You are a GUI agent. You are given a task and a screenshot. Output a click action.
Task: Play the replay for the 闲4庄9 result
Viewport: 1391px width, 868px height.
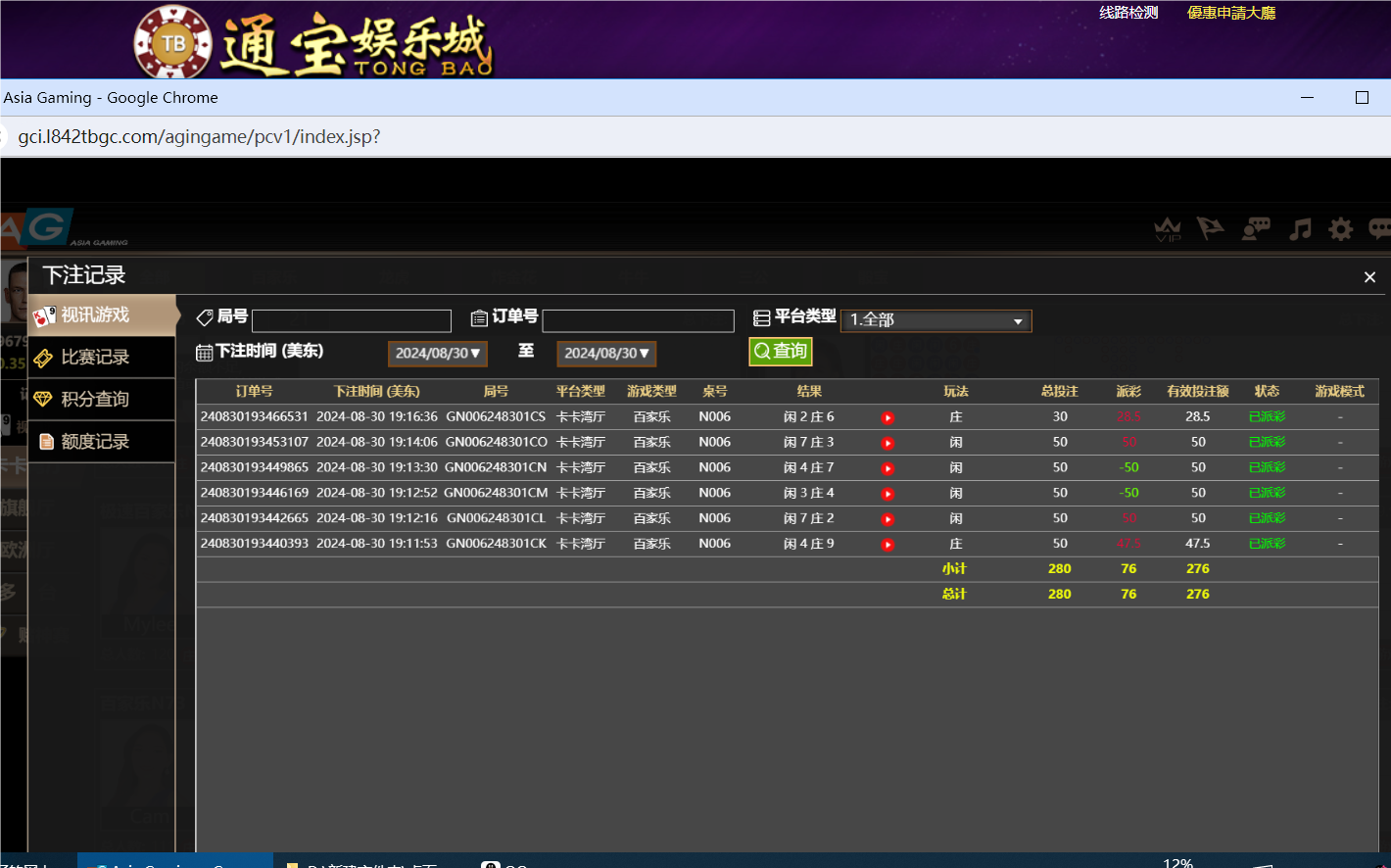(887, 543)
